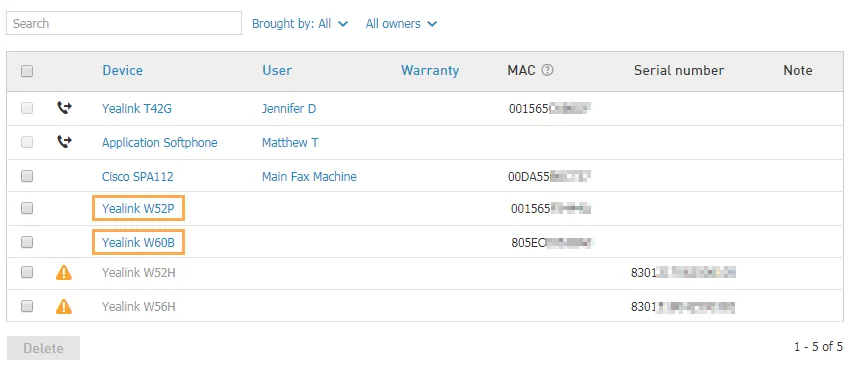Select the Yealink W52P row checkbox
861x372 pixels.
point(27,208)
